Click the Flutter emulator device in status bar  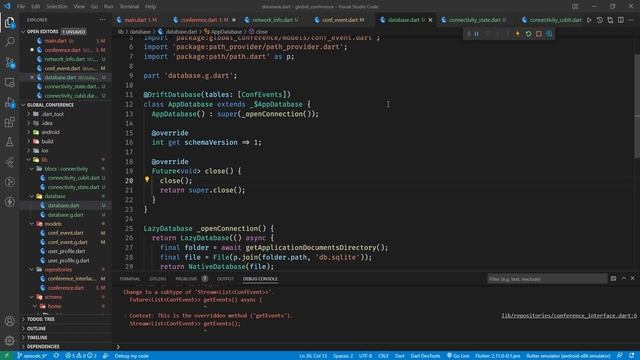pos(568,356)
